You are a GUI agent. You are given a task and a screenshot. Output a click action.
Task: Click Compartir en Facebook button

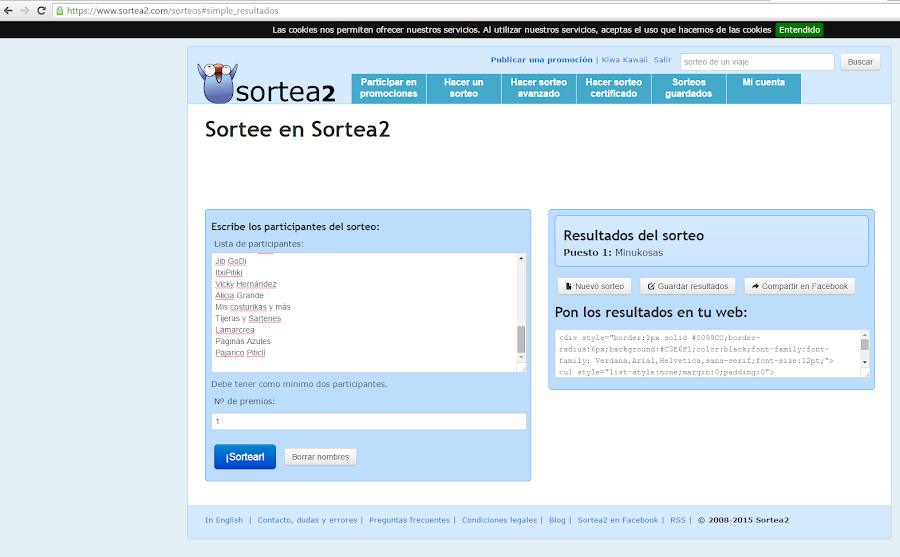(x=800, y=287)
